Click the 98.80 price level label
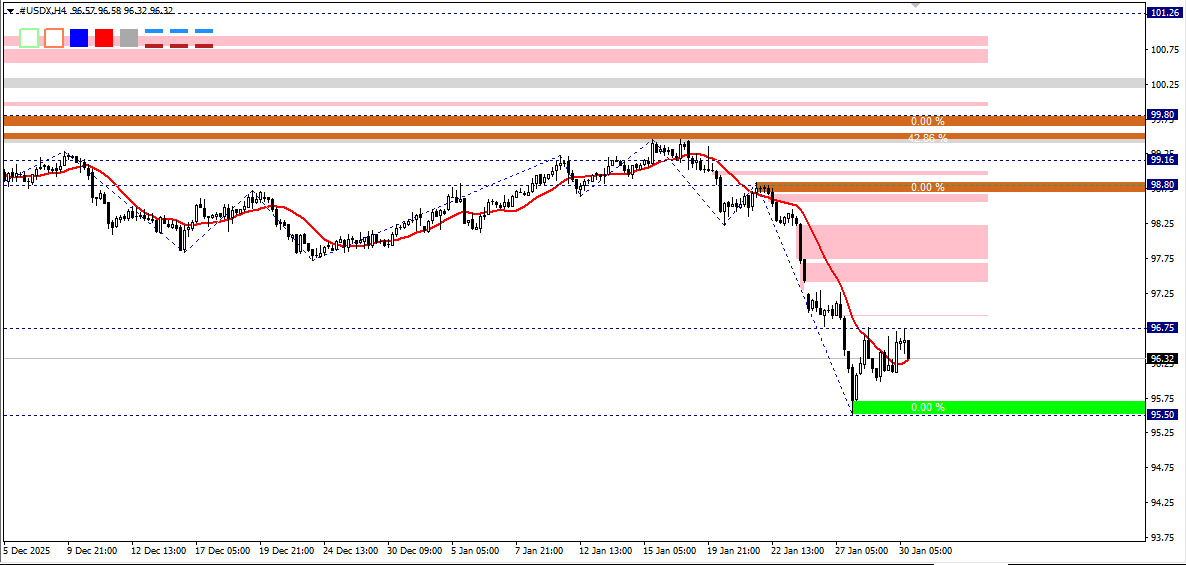This screenshot has height=565, width=1186. point(1161,185)
